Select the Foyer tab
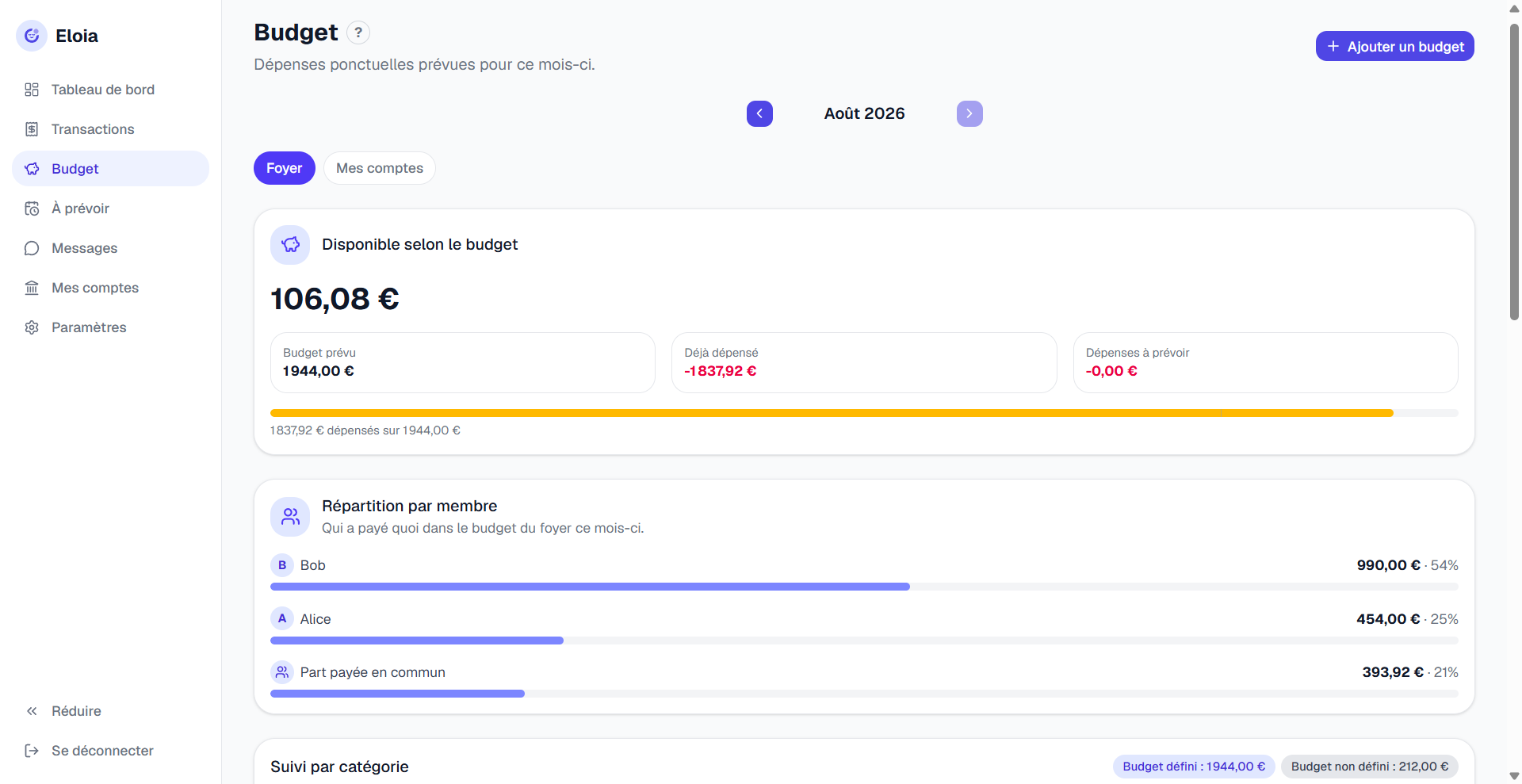 285,168
